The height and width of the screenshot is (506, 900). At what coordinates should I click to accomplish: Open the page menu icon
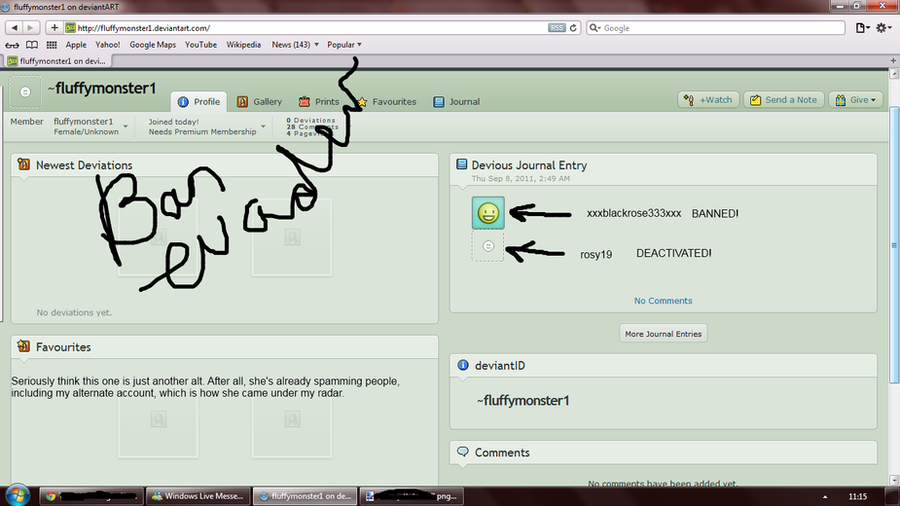(x=862, y=28)
